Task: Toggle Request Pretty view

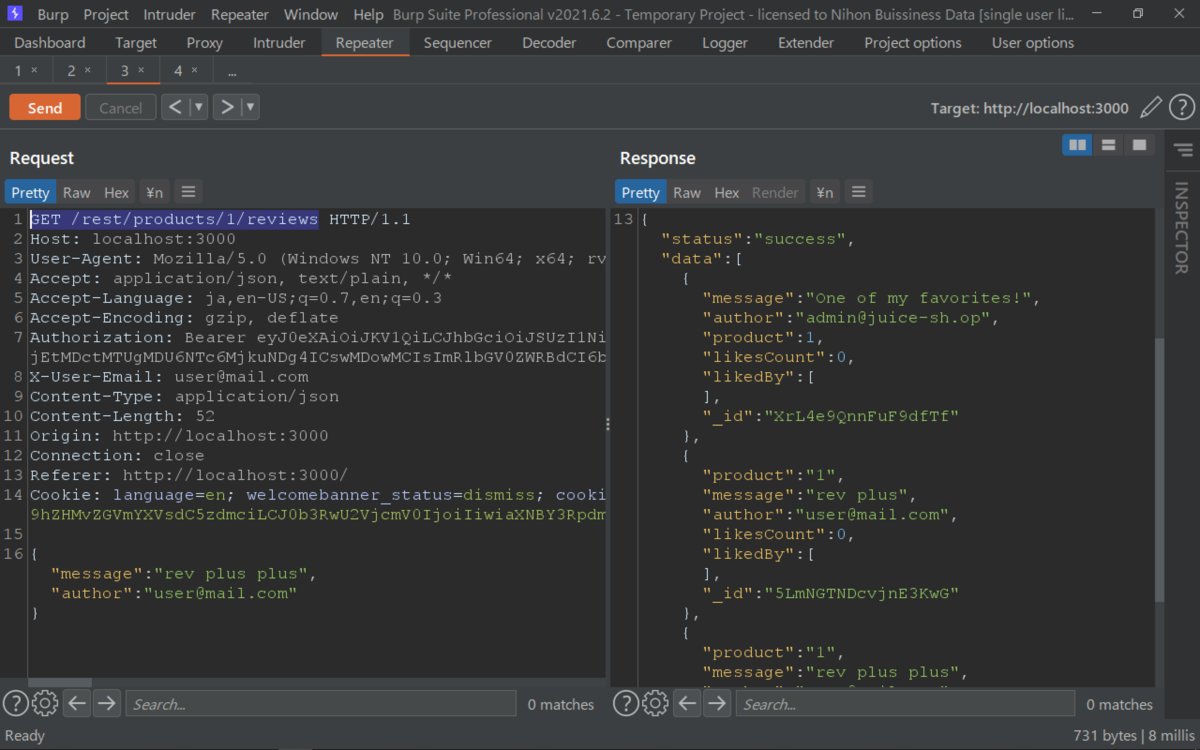Action: pyautogui.click(x=30, y=192)
